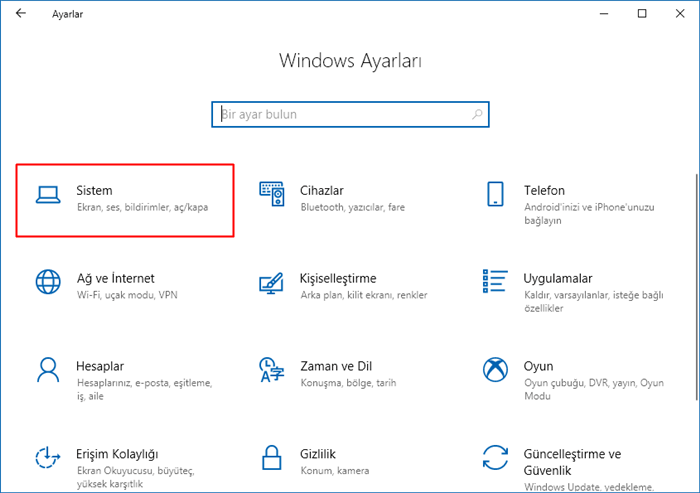
Task: Click the Zaman ve Dil clock-letter icon
Action: point(271,370)
